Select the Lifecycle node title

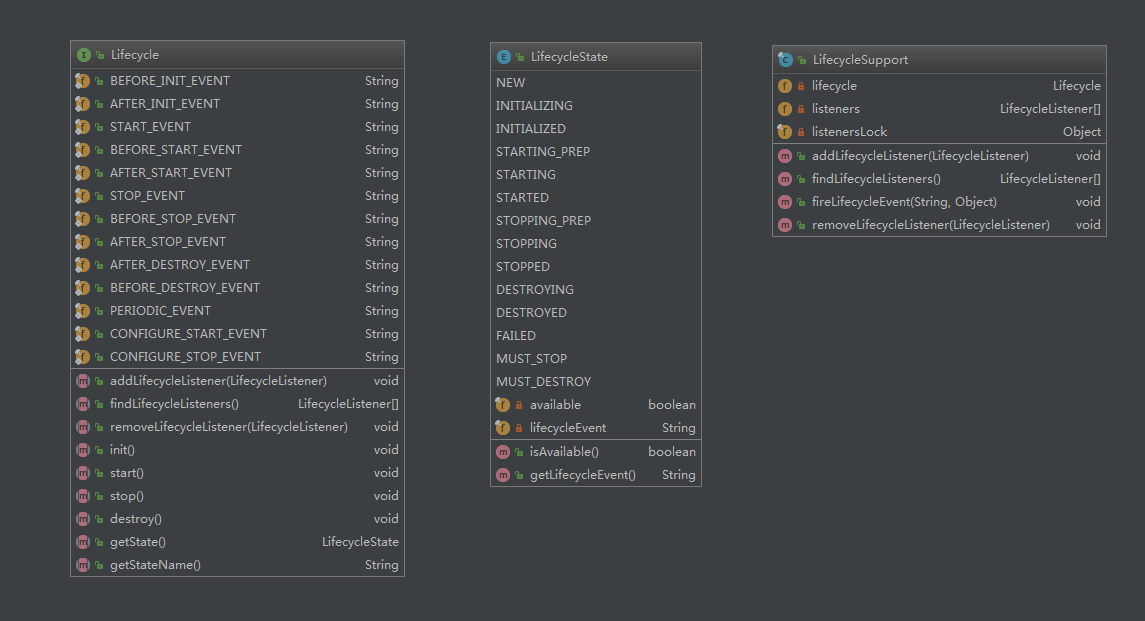coord(135,55)
